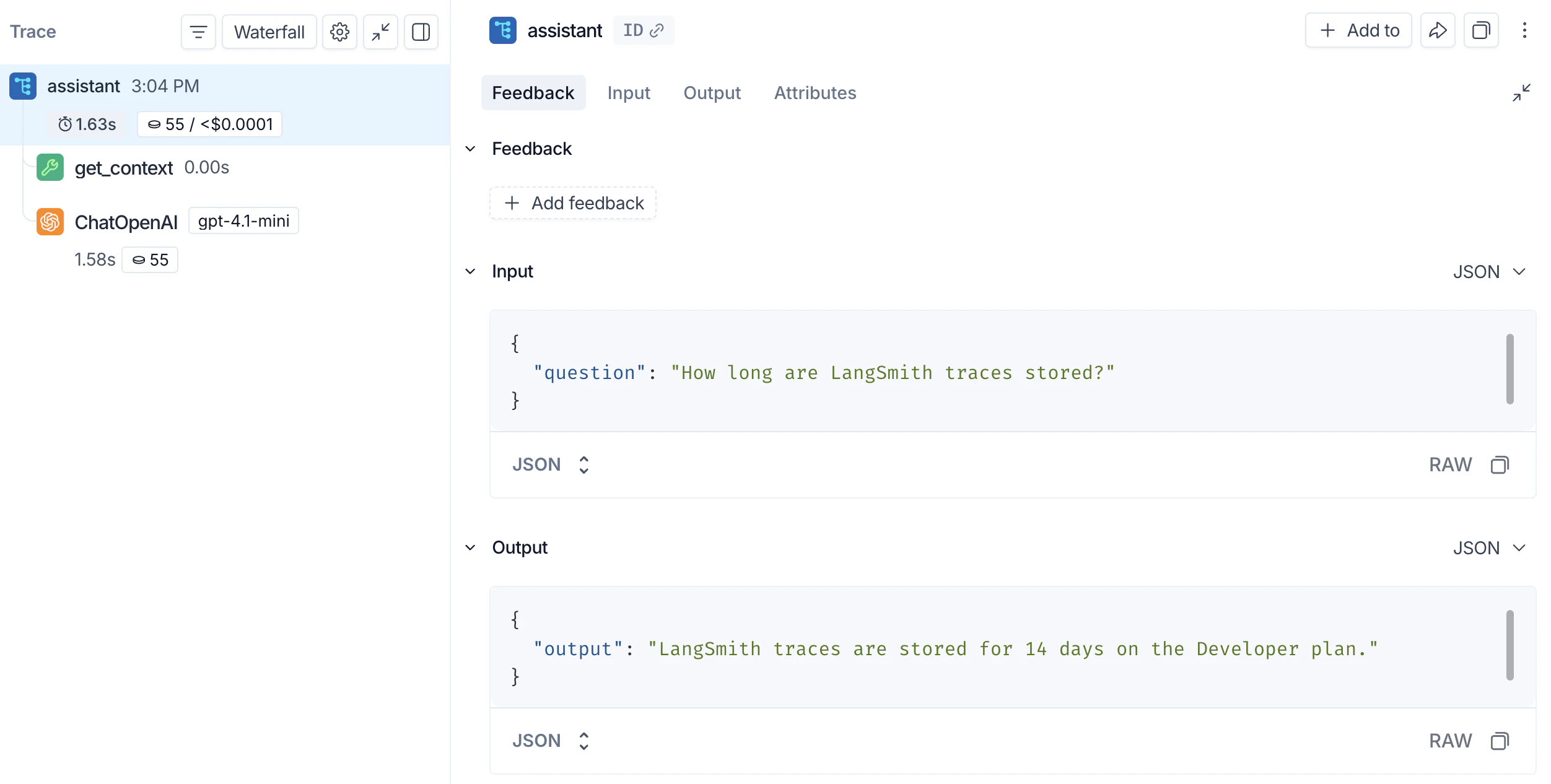Open the filter icon in the Trace panel
Screen dimensions: 1551x784
[x=197, y=32]
